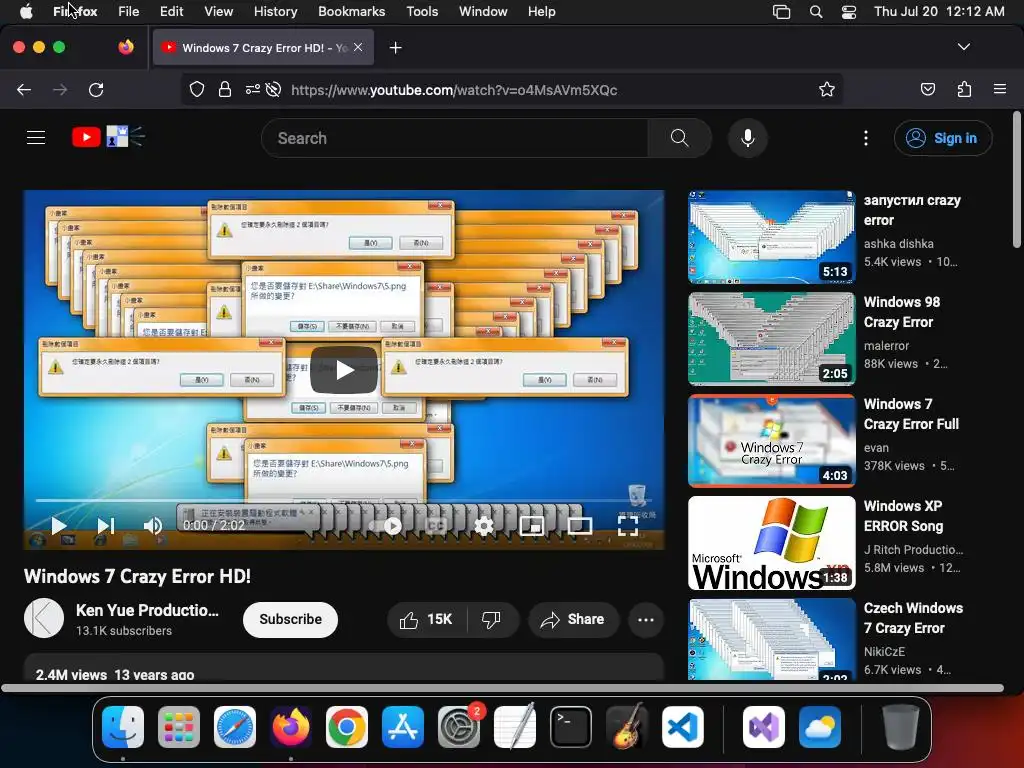Image resolution: width=1024 pixels, height=768 pixels.
Task: Toggle closed captions CC
Action: coord(436,526)
